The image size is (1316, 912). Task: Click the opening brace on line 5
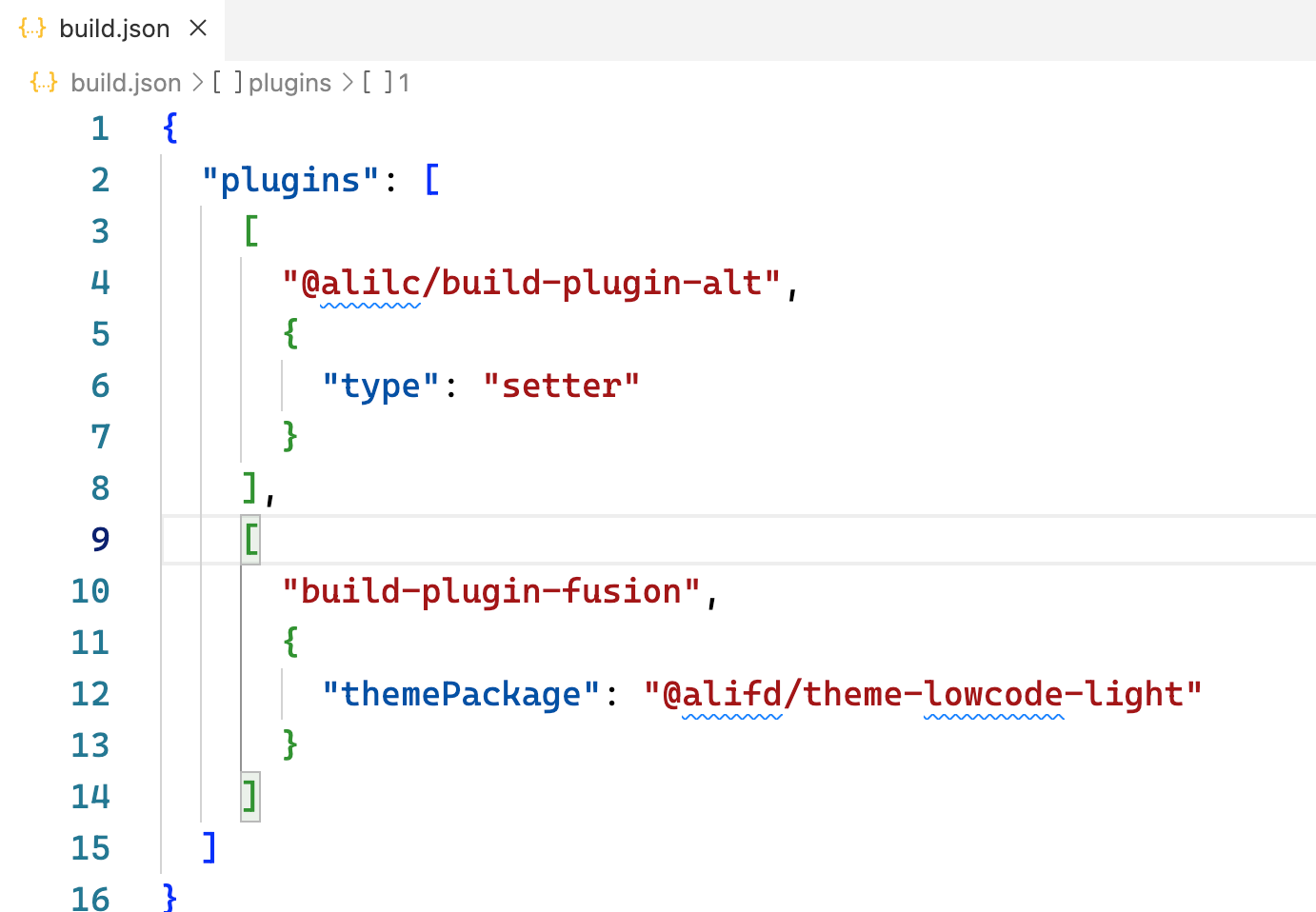pos(290,334)
